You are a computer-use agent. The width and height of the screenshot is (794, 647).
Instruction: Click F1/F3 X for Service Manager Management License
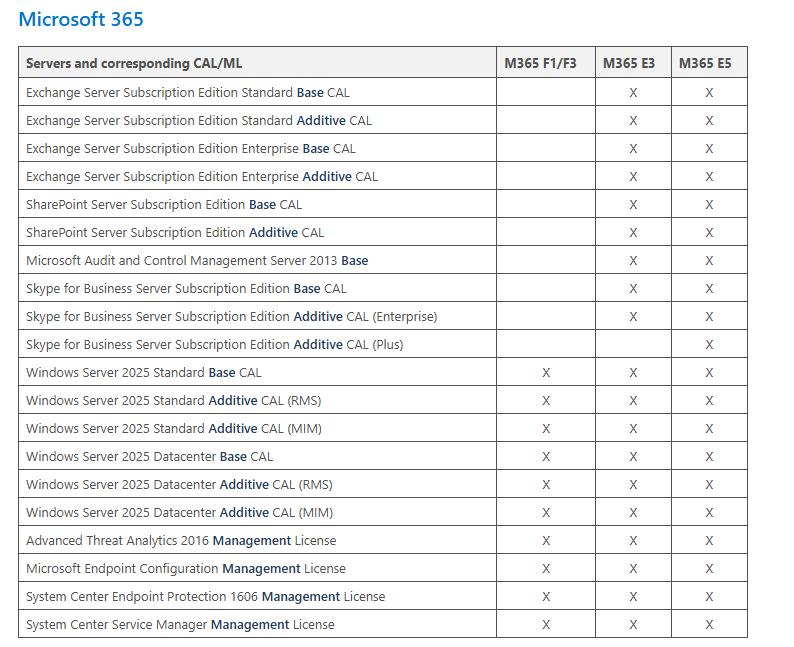point(546,625)
